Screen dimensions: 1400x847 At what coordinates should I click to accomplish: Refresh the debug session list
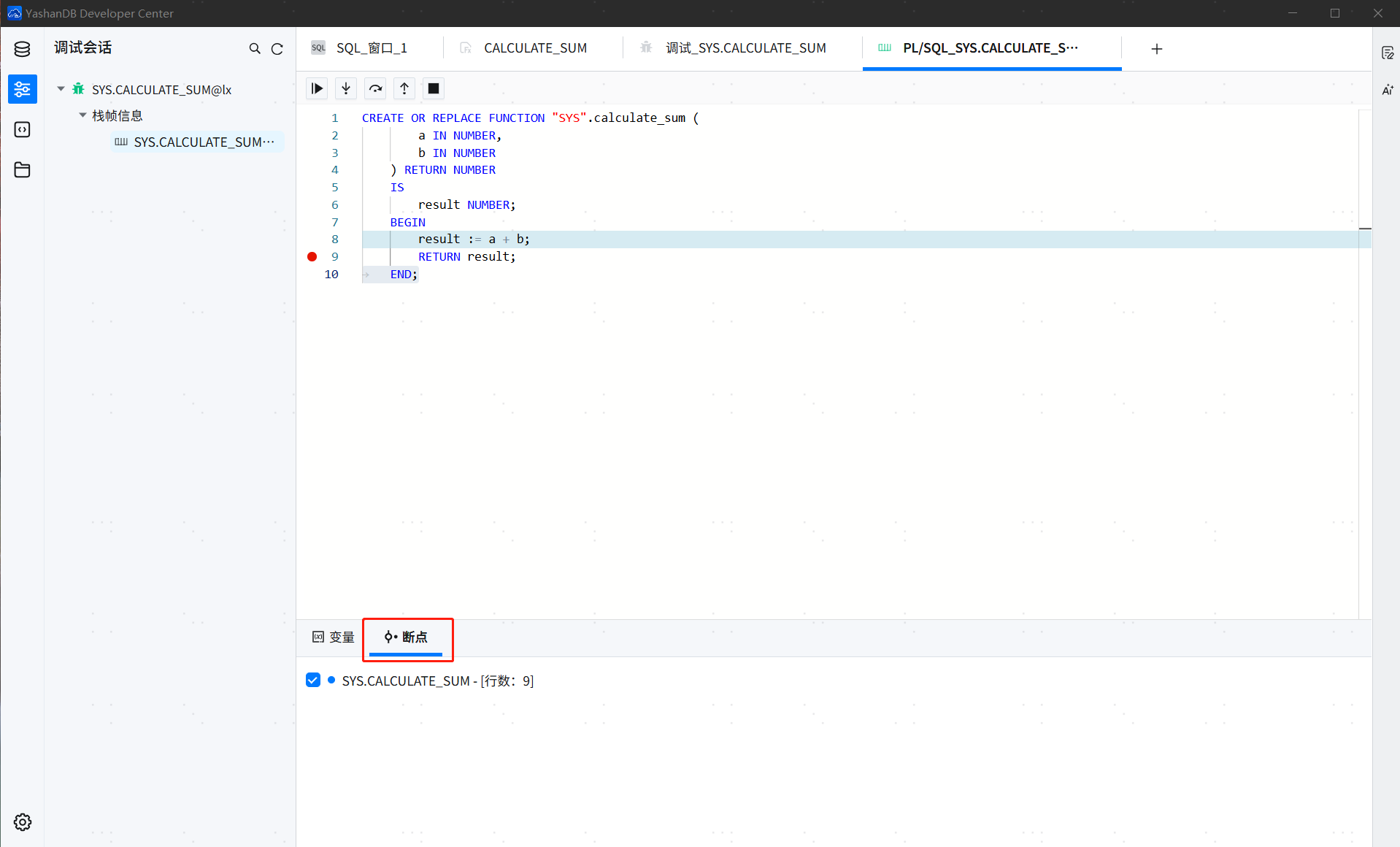(x=277, y=49)
